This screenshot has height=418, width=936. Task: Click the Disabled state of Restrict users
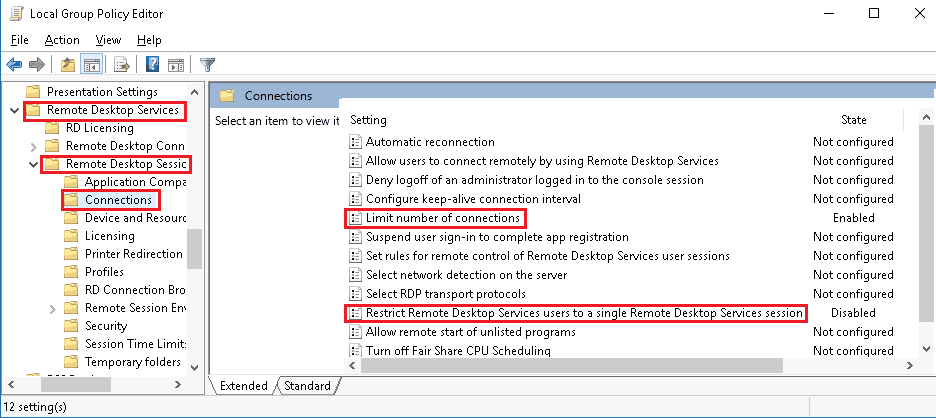(x=853, y=313)
